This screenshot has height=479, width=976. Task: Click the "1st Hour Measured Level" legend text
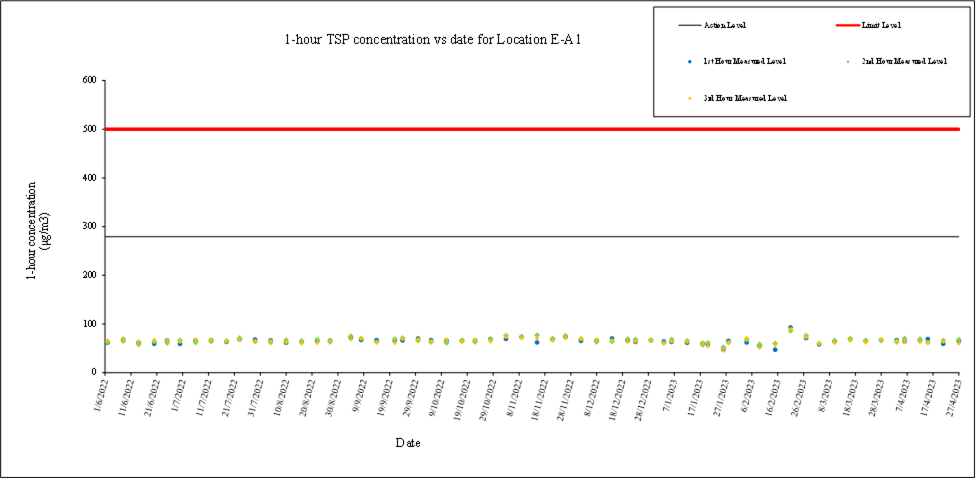pyautogui.click(x=744, y=62)
